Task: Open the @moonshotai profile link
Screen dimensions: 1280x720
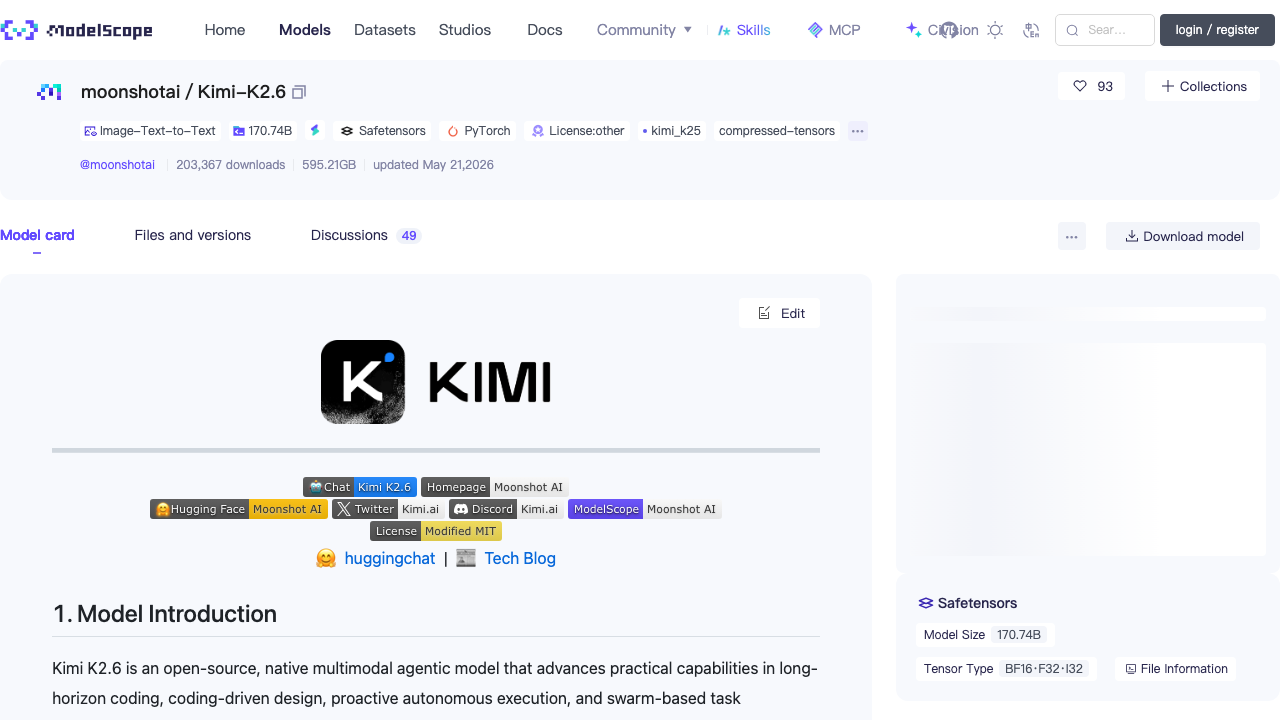Action: 117,165
